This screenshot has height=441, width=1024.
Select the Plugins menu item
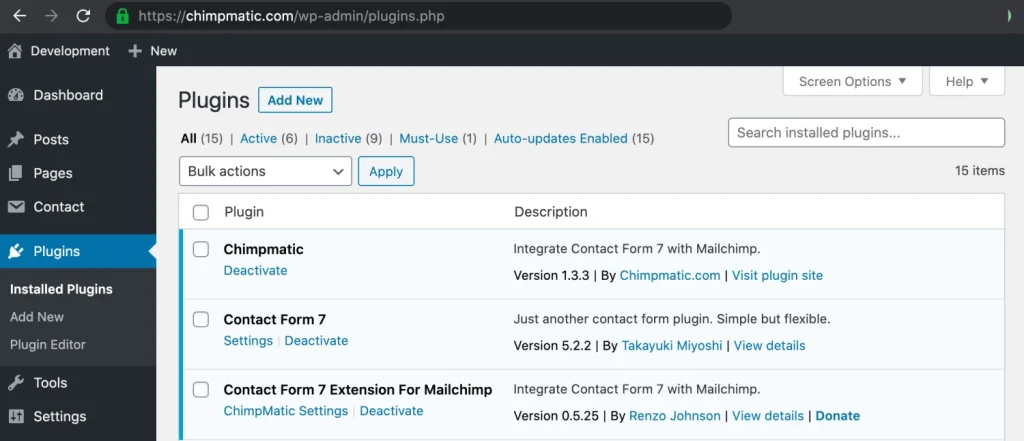pos(78,252)
